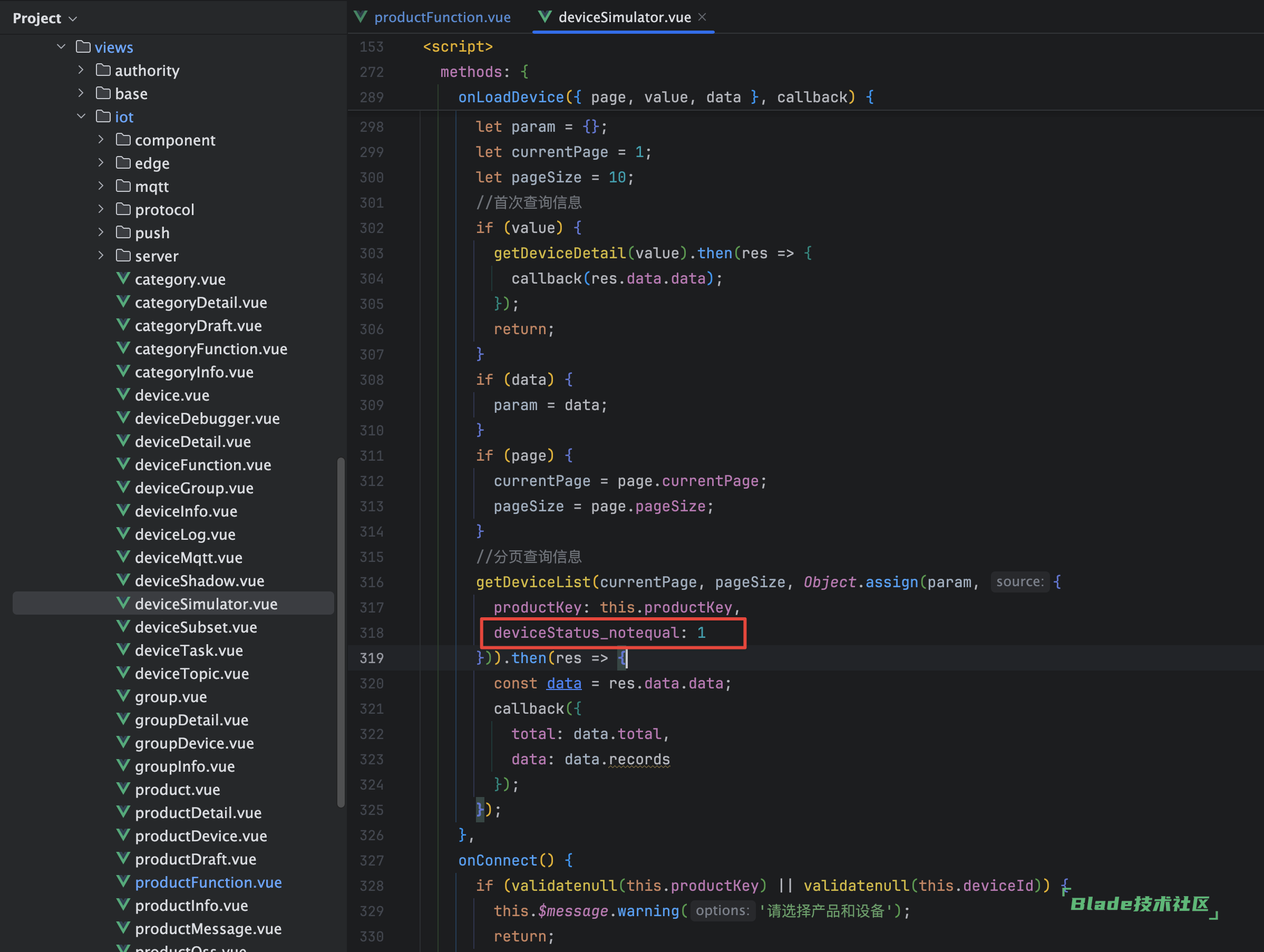Click the views folder icon

[83, 46]
